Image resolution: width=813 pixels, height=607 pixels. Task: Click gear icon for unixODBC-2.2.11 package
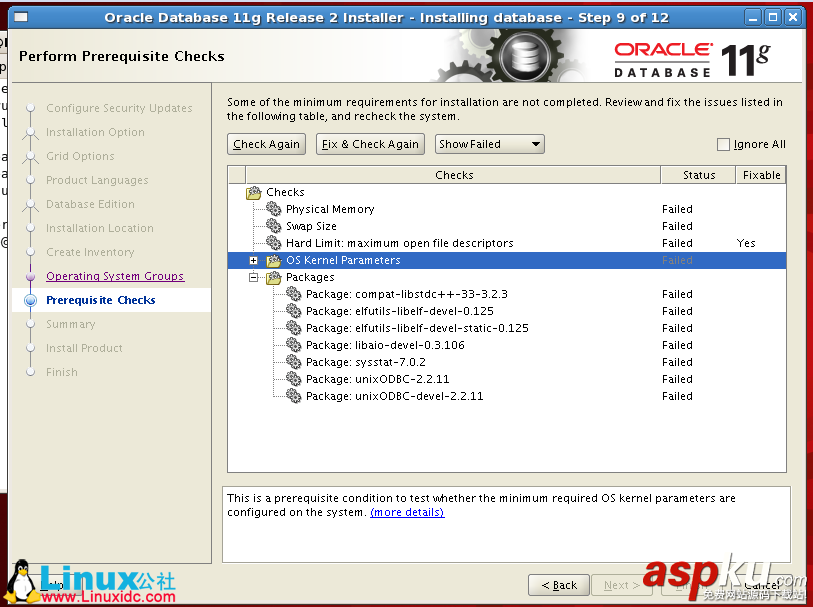(293, 379)
